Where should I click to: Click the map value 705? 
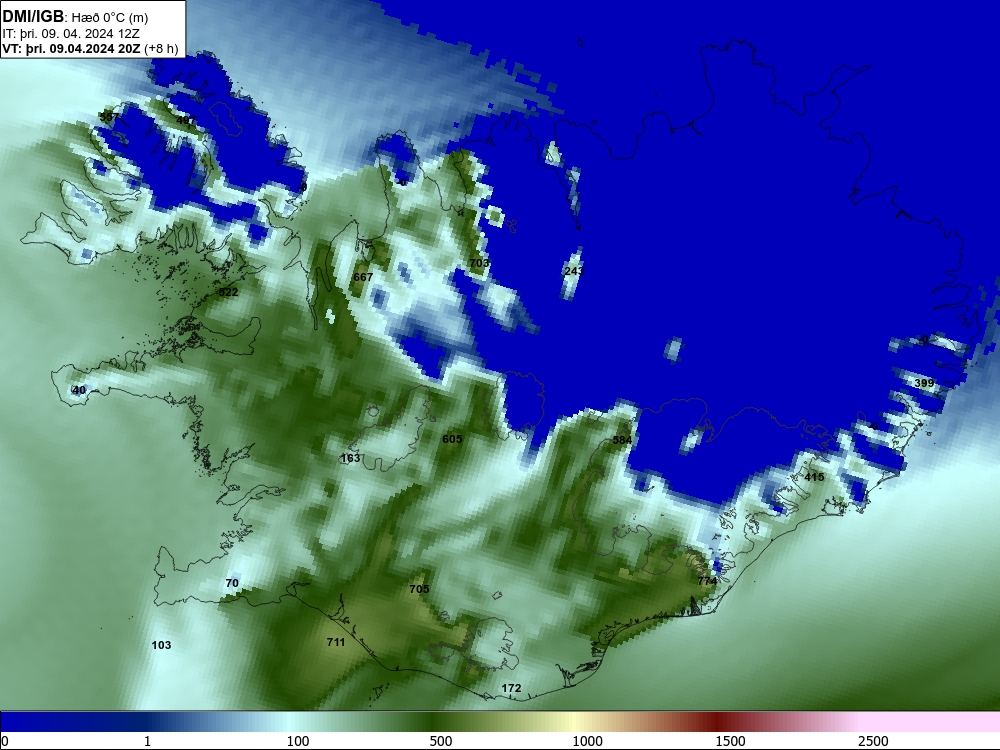(419, 589)
